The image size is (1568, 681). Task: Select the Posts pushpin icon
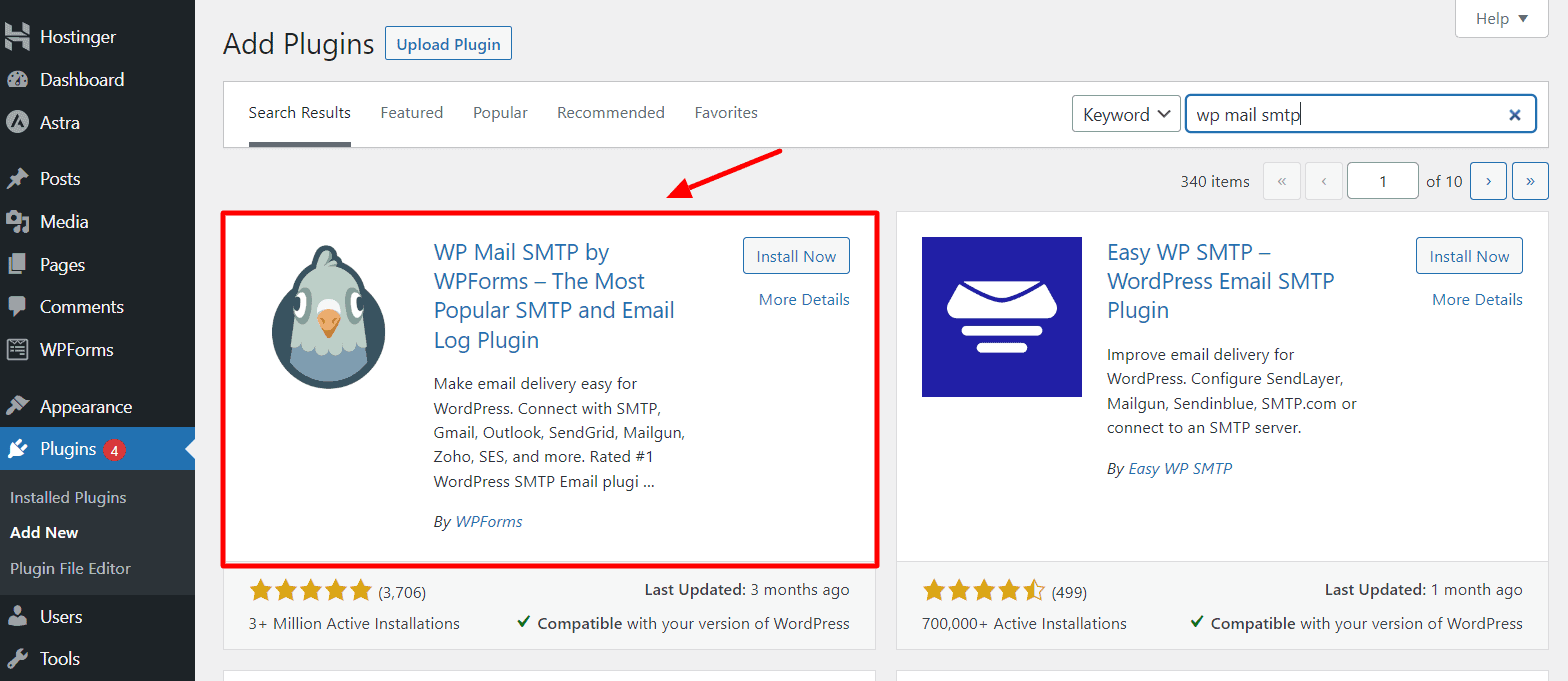tap(17, 179)
